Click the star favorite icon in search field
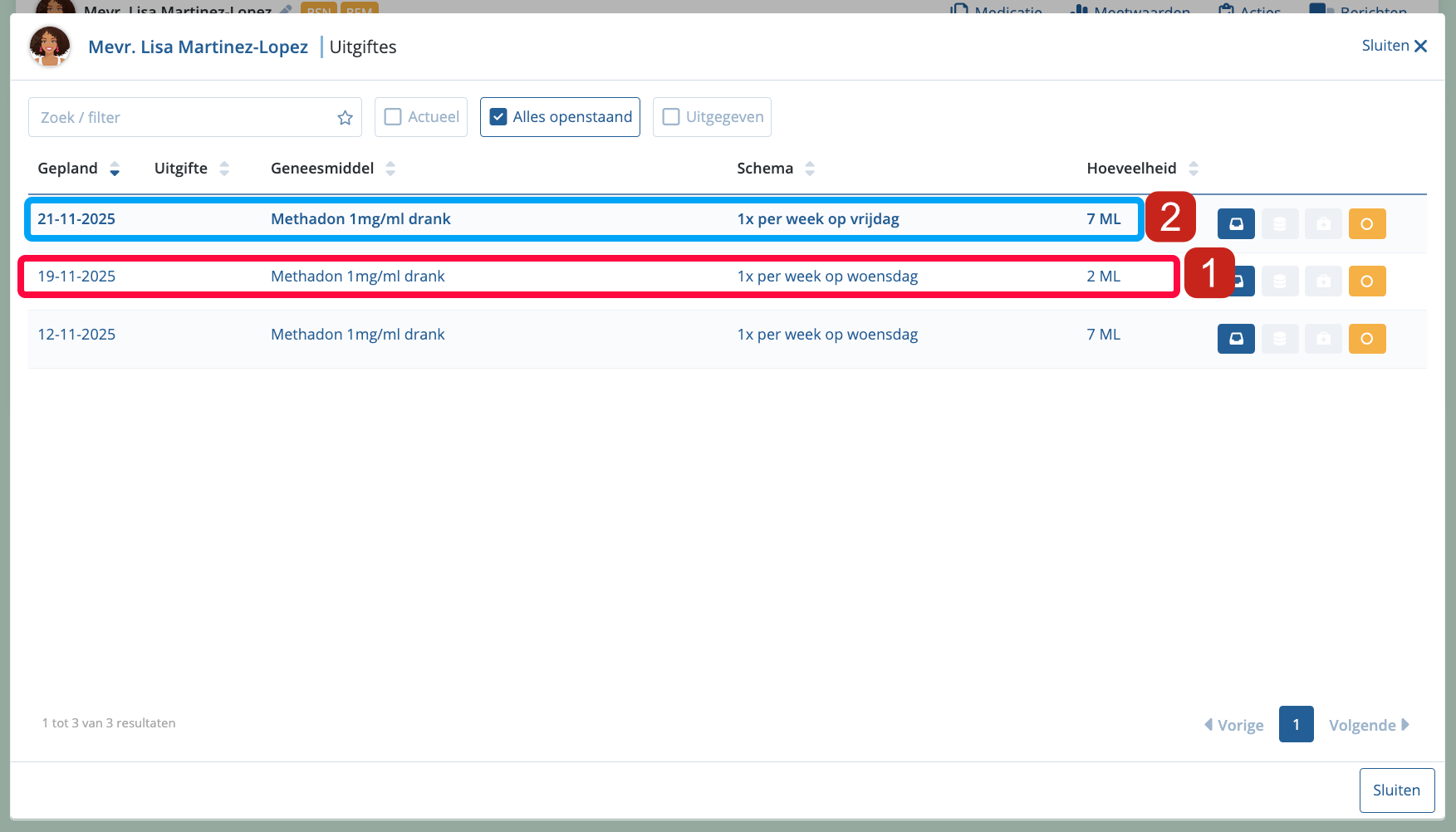The image size is (1456, 832). (x=346, y=118)
